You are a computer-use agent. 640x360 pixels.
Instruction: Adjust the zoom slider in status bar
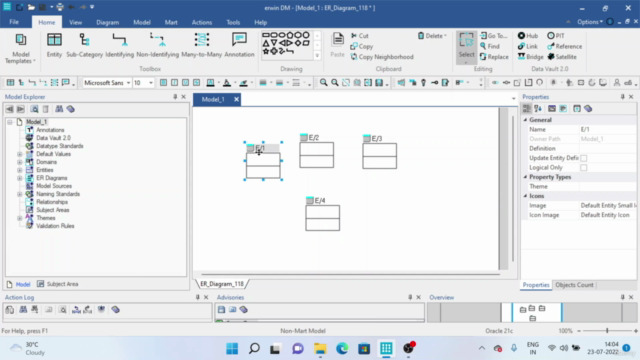coord(607,331)
